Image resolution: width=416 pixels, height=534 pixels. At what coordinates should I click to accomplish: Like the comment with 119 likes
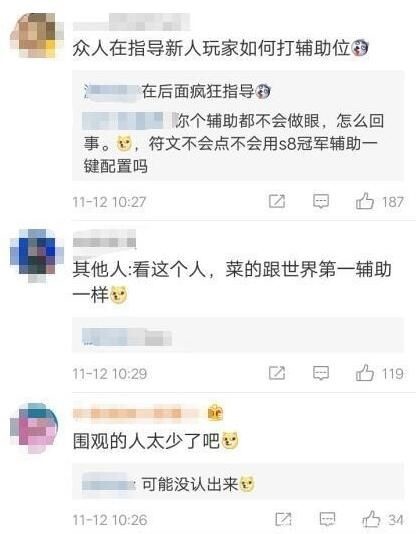click(365, 373)
